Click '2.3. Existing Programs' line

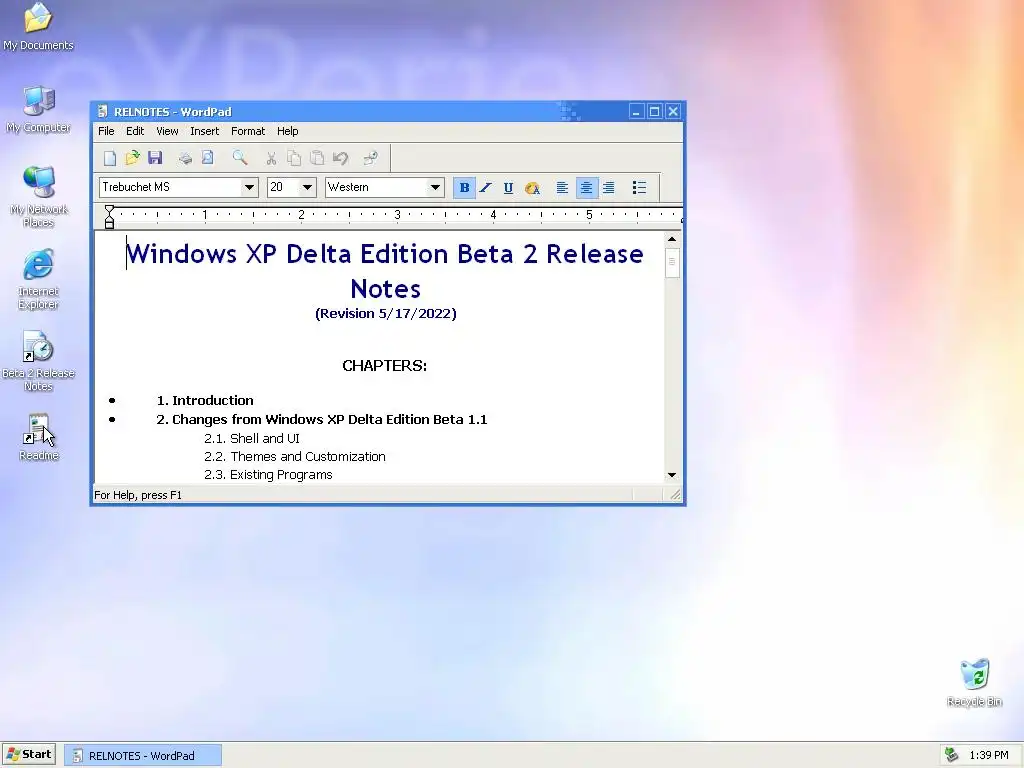[x=268, y=475]
